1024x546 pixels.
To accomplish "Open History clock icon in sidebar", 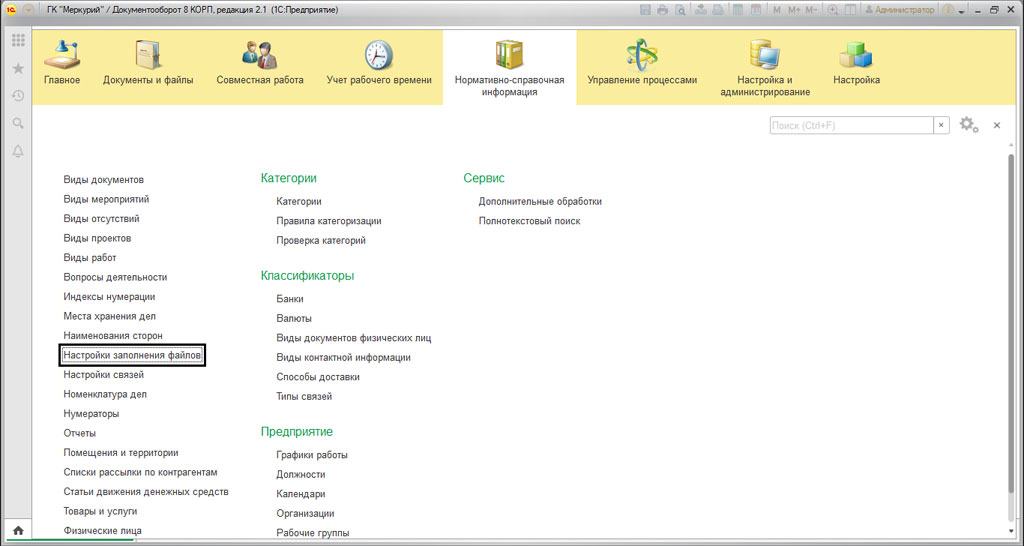I will tap(18, 96).
